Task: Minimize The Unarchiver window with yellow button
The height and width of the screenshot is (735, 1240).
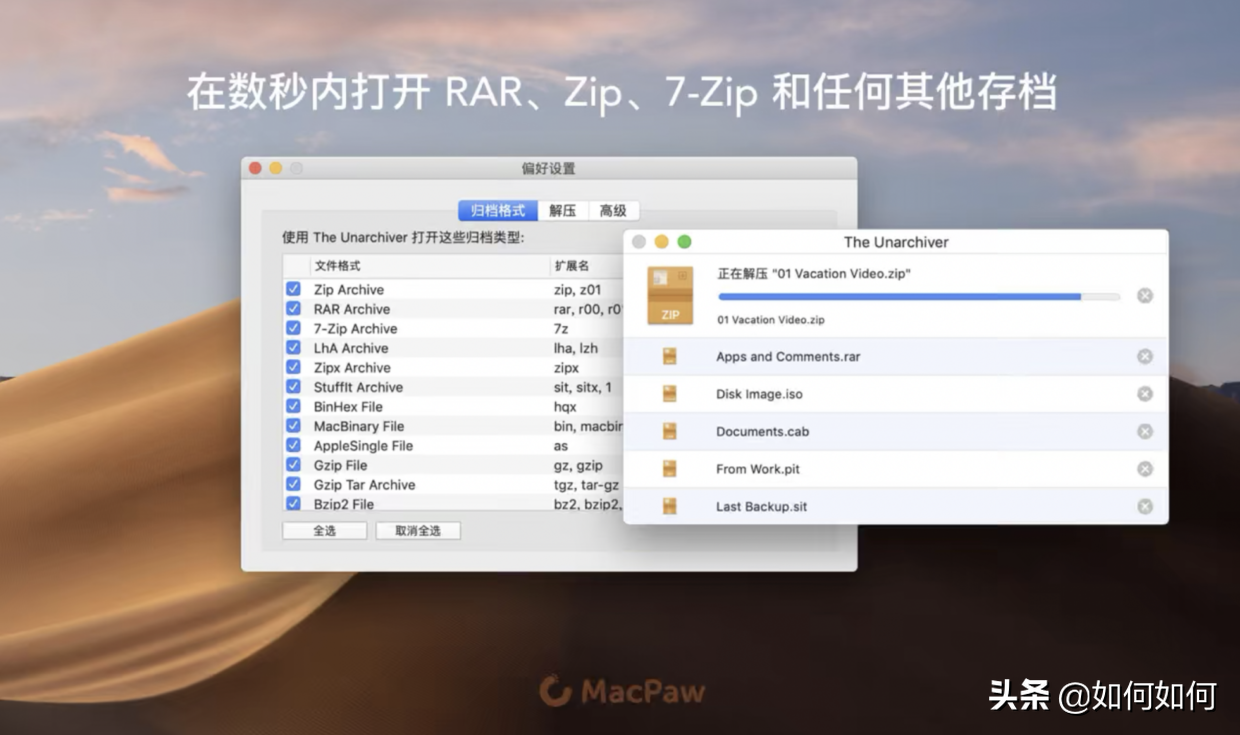Action: pyautogui.click(x=662, y=242)
